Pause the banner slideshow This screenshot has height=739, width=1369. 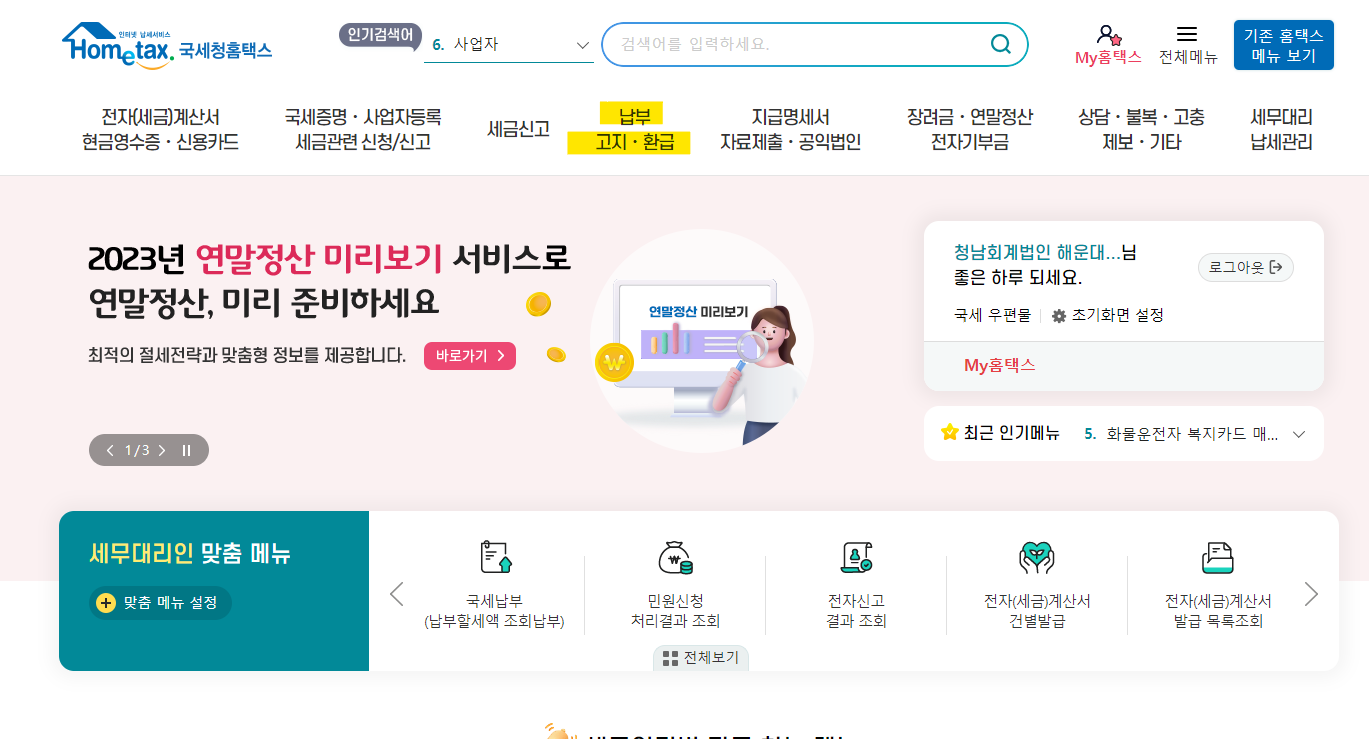tap(186, 450)
